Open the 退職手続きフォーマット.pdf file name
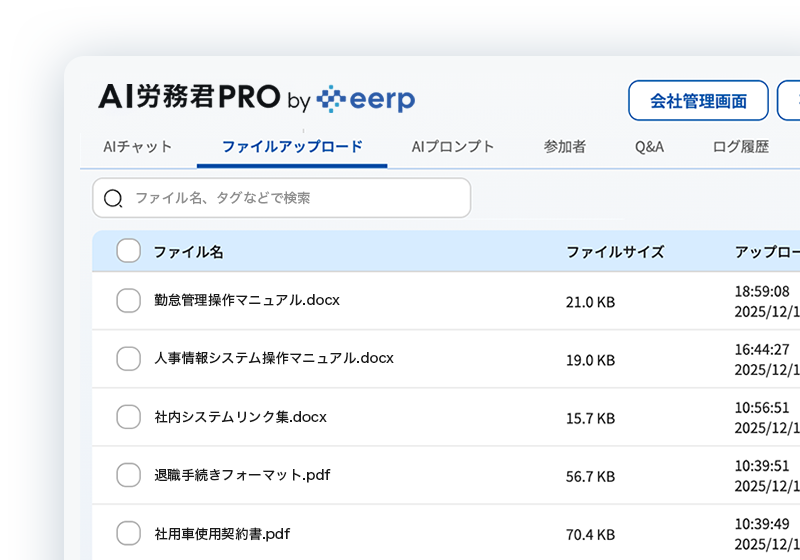This screenshot has width=800, height=560. coord(242,475)
